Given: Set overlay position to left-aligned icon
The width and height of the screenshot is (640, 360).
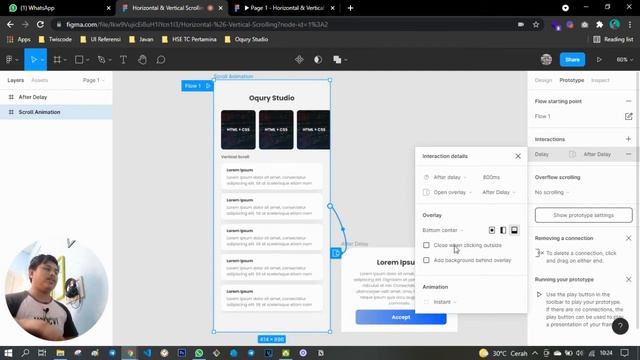Looking at the screenshot, I should click(503, 230).
